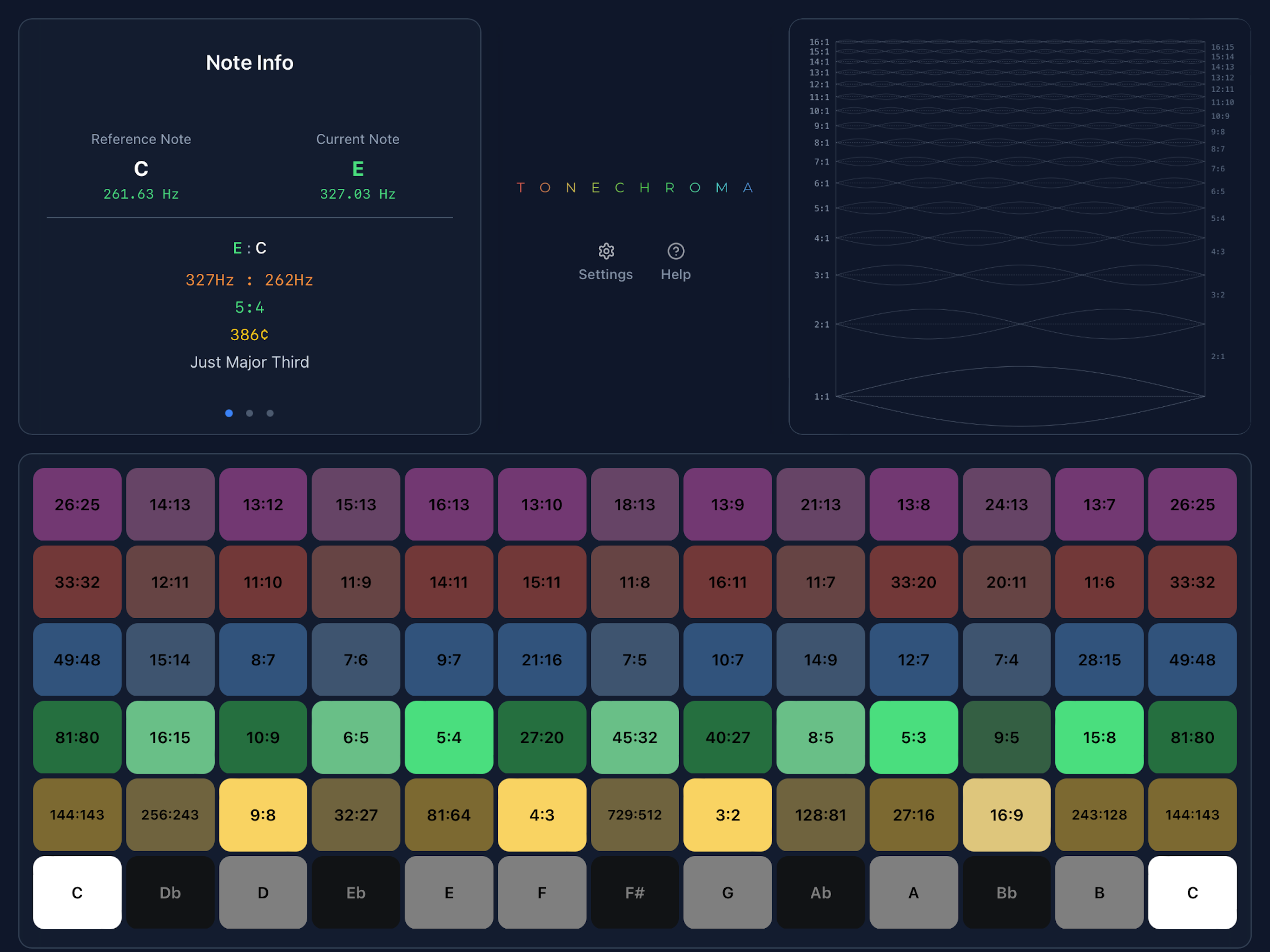Screen dimensions: 1270x952
Task: Tap the 15:14 ratio pad
Action: click(170, 659)
